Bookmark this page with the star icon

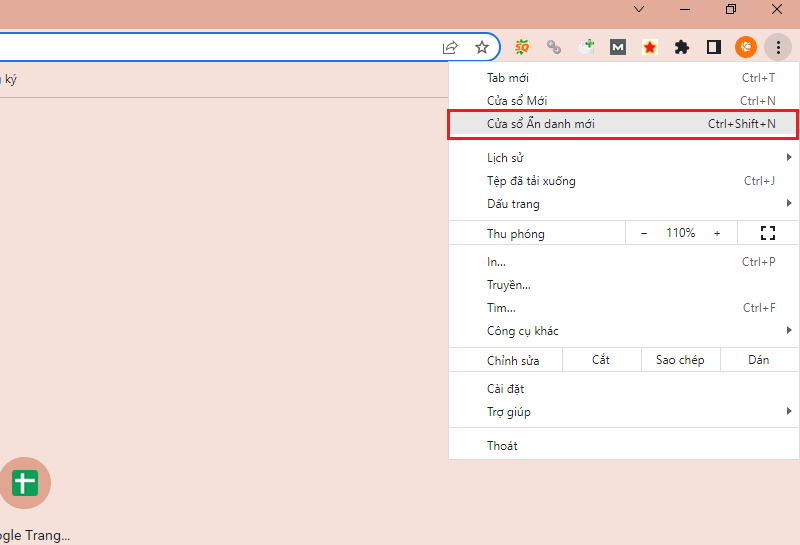[481, 47]
